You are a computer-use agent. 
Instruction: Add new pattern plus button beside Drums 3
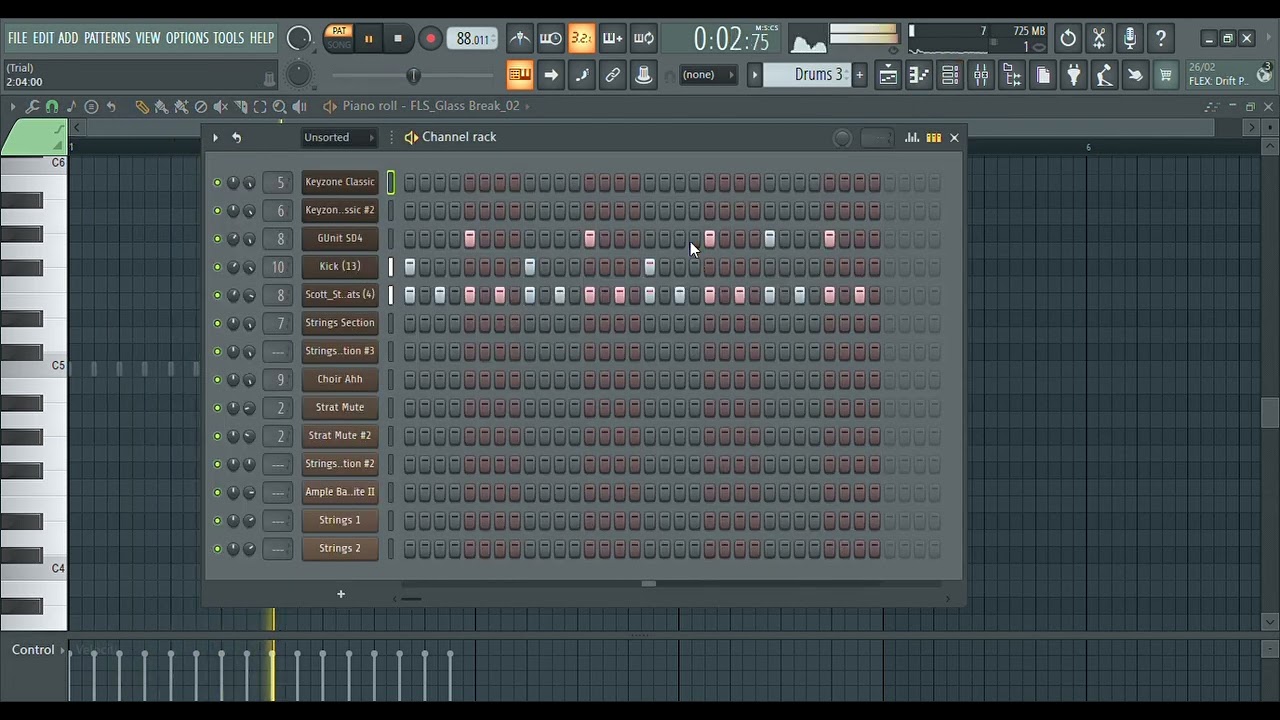859,75
